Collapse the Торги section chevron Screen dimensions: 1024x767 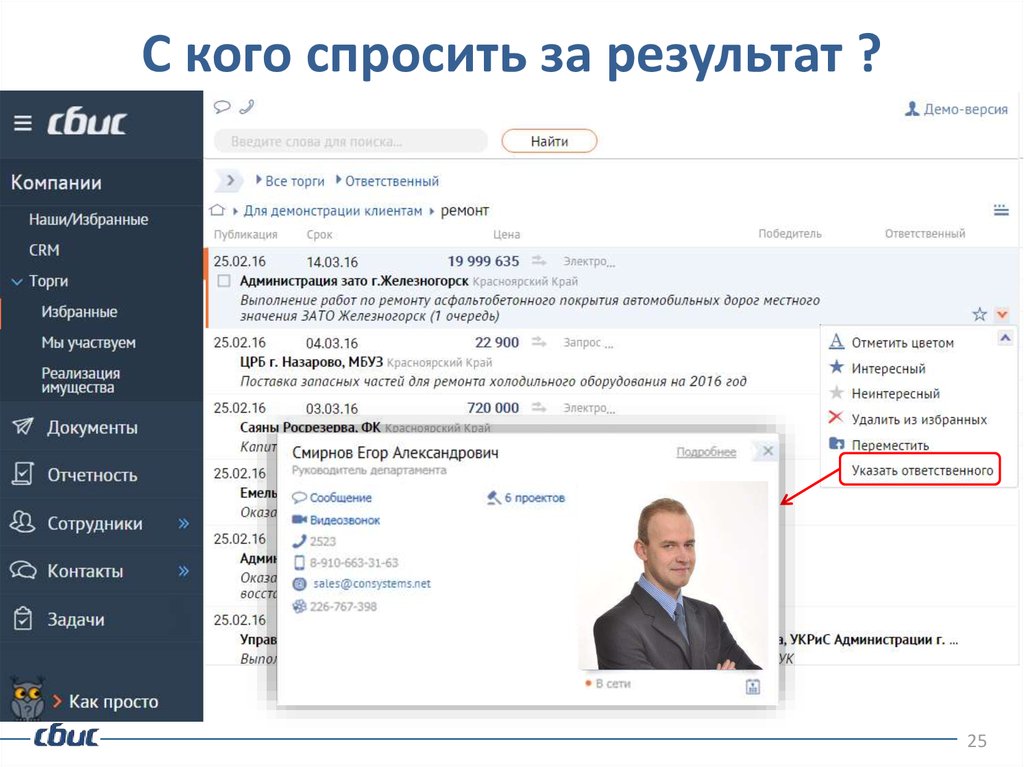pyautogui.click(x=17, y=282)
